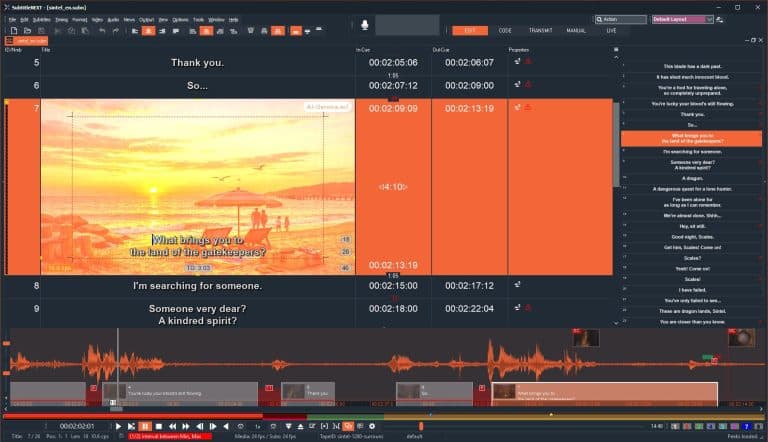The image size is (768, 442).
Task: Step one frame backward
Action: 199,426
